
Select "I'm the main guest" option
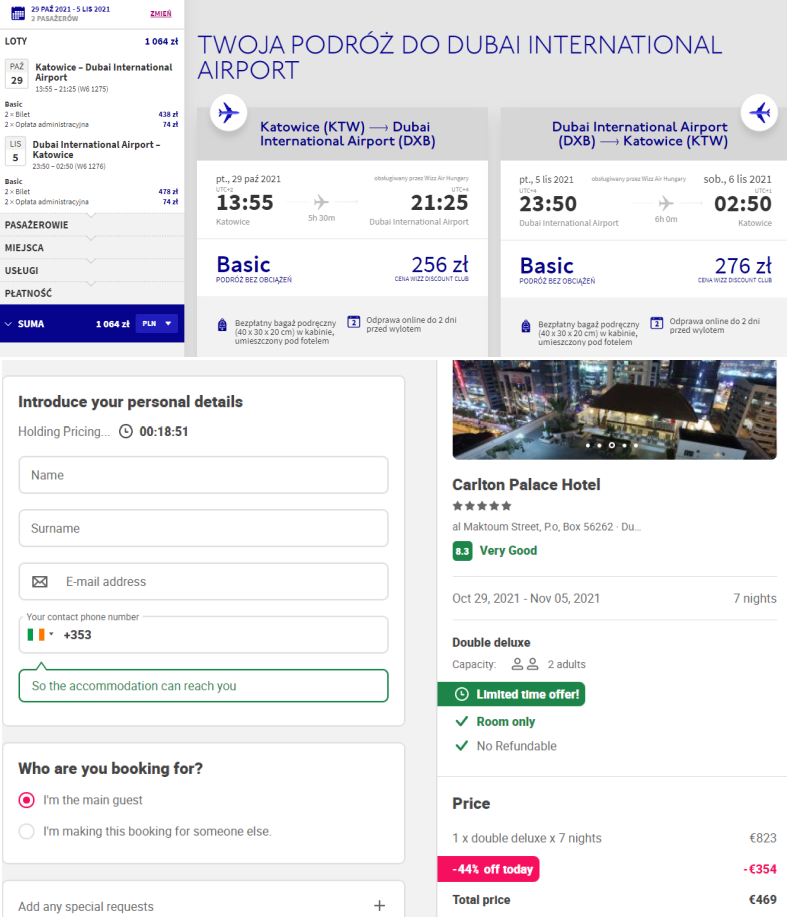[27, 800]
